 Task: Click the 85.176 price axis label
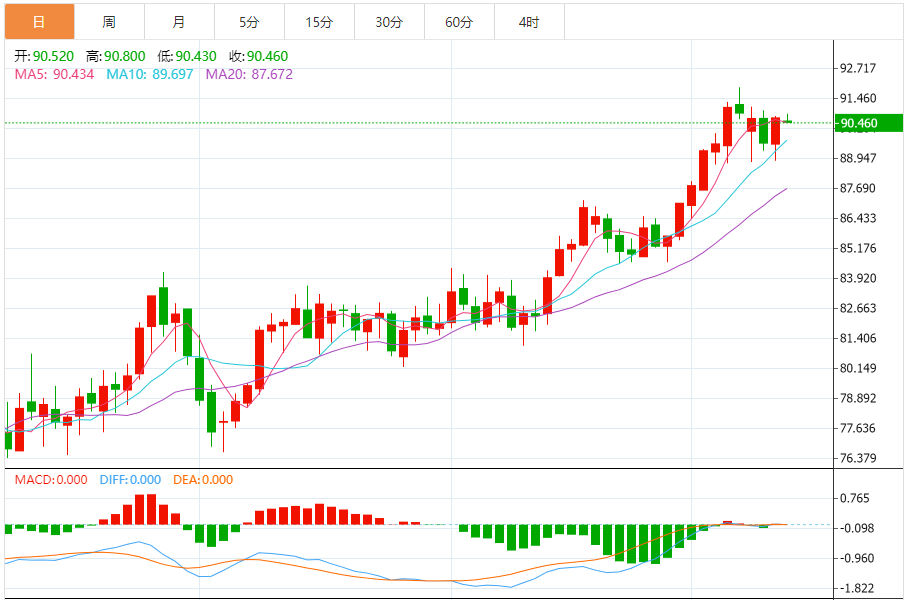pyautogui.click(x=858, y=248)
